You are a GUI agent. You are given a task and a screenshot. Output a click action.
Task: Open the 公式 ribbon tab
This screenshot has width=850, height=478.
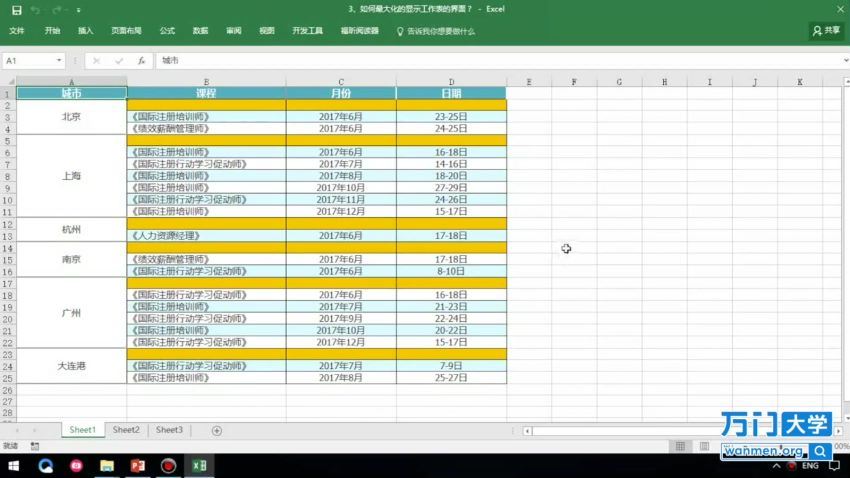coord(167,31)
